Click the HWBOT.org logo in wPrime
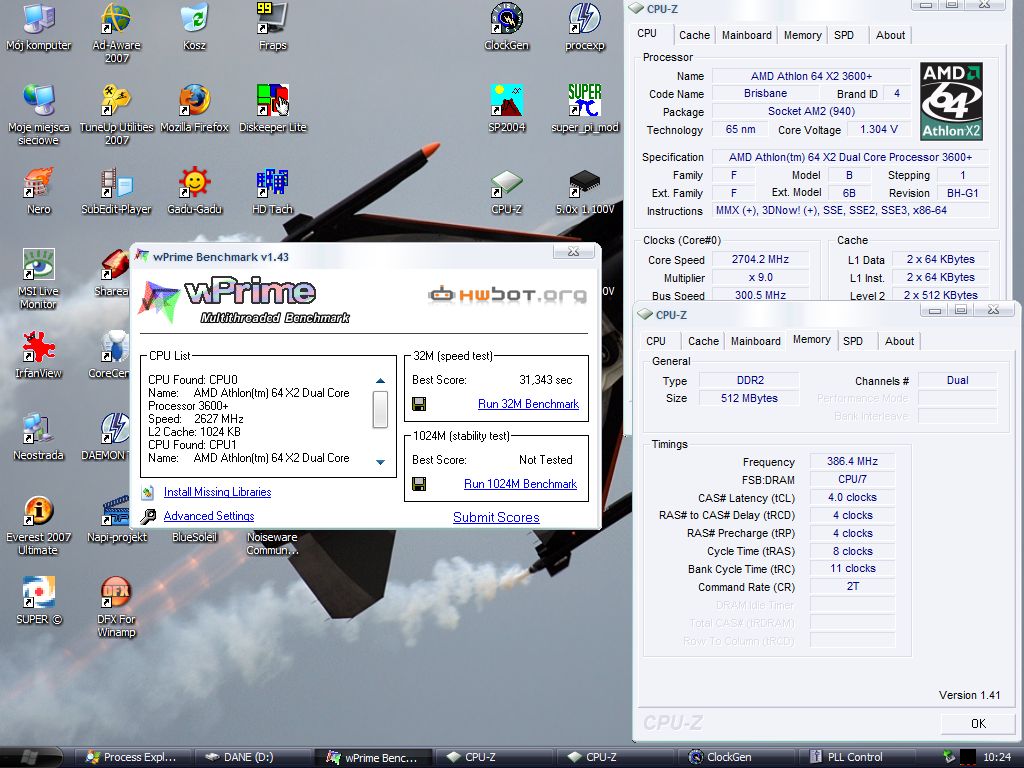The image size is (1024, 768). coord(507,295)
